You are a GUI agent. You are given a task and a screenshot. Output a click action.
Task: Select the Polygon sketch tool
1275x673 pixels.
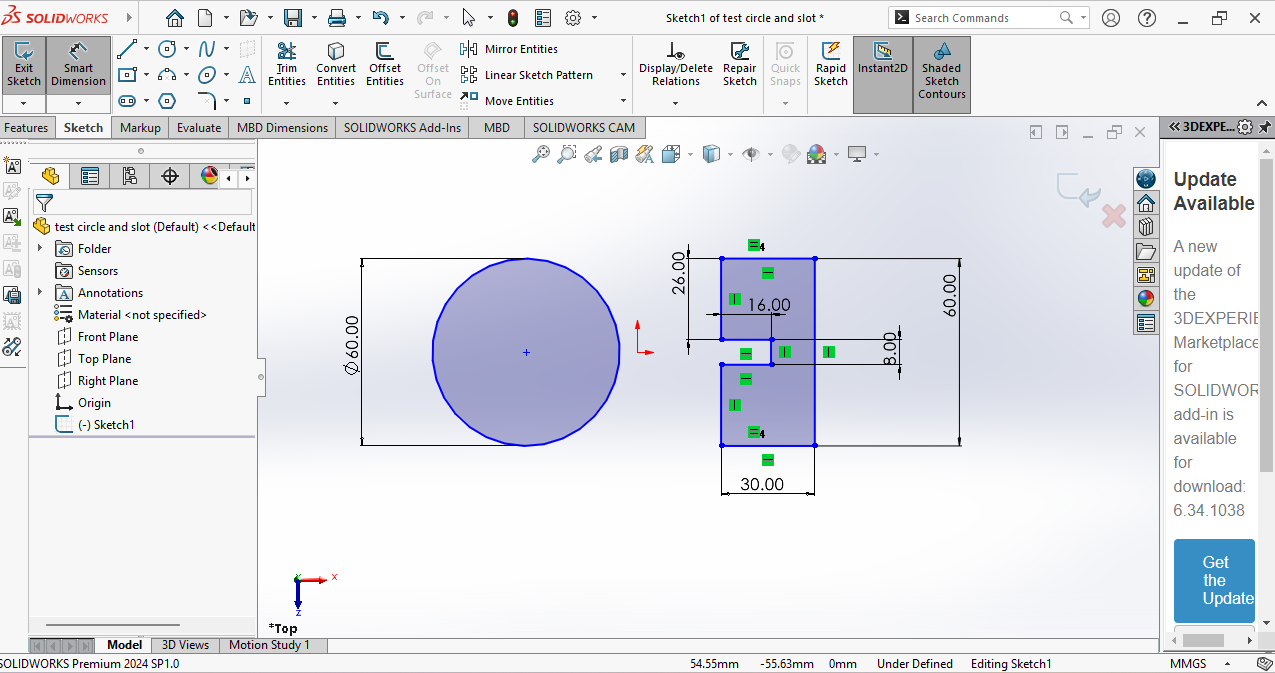click(x=167, y=101)
